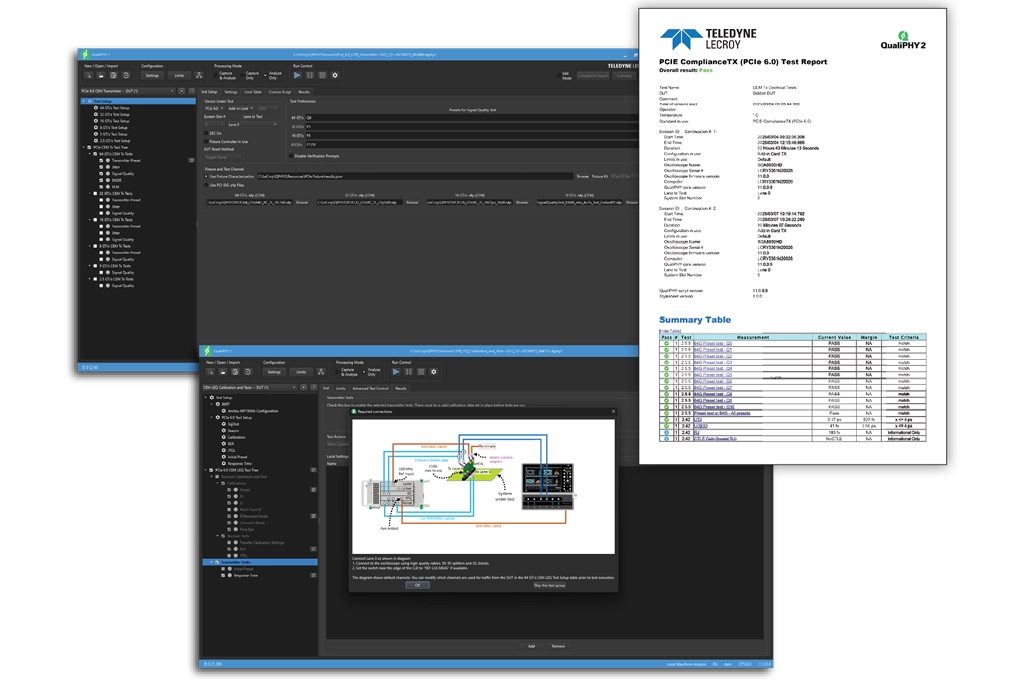
Task: Click recent sessions icon in lower QualiPHY window
Action: click(x=248, y=372)
